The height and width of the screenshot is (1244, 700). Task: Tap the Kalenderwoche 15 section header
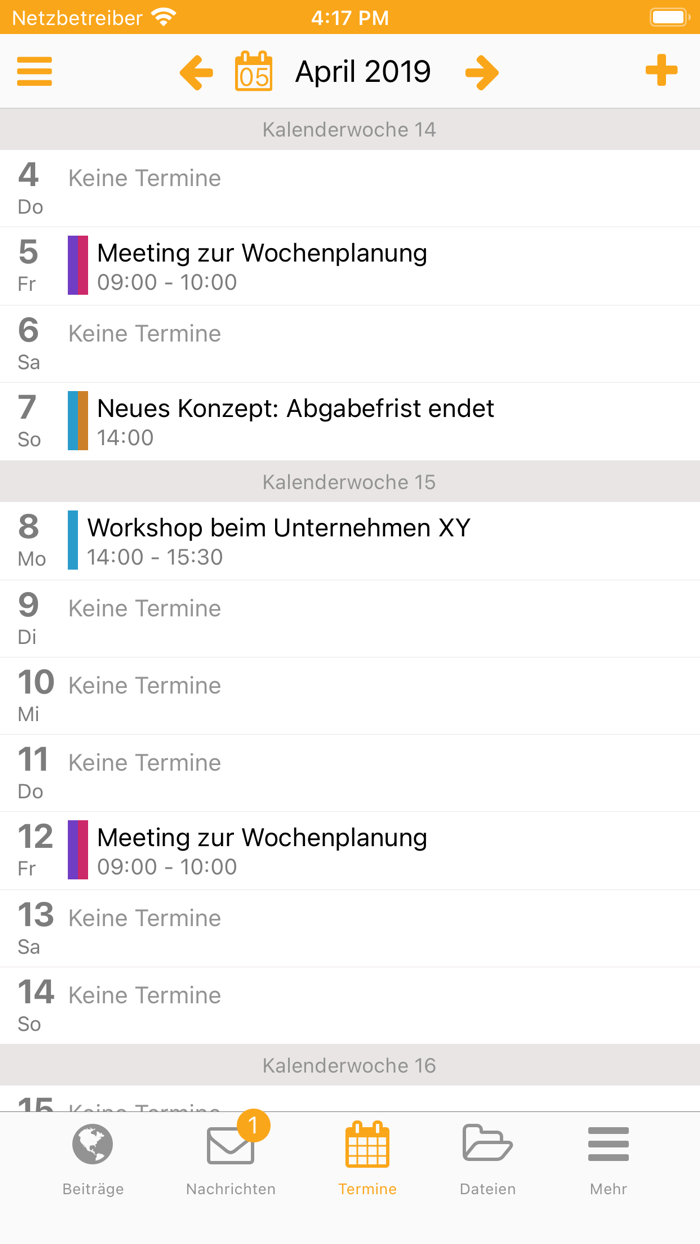[x=350, y=482]
